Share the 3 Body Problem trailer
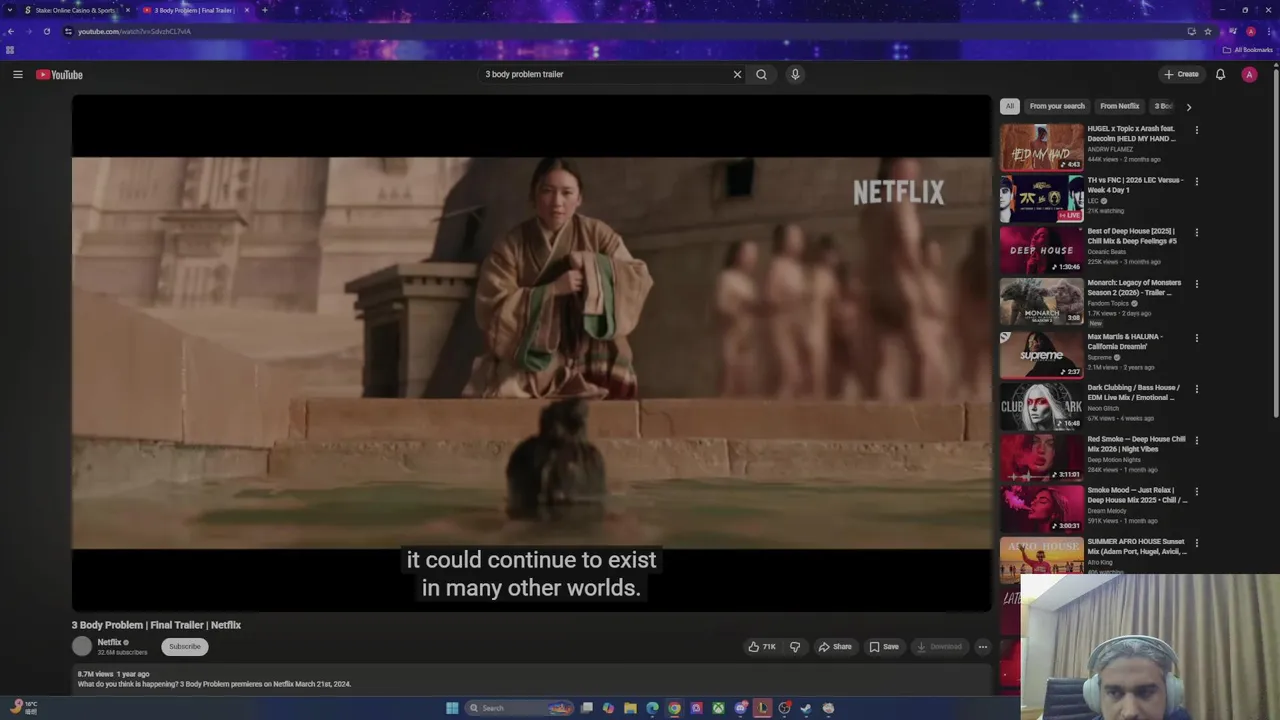This screenshot has width=1280, height=720. pos(835,646)
